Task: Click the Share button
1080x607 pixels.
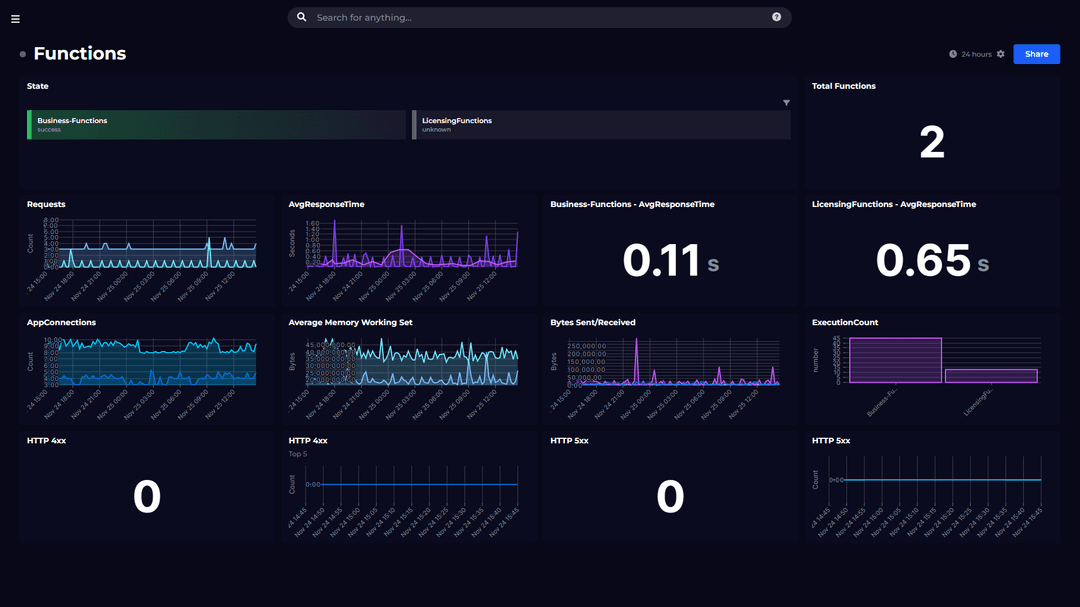Action: click(1037, 54)
